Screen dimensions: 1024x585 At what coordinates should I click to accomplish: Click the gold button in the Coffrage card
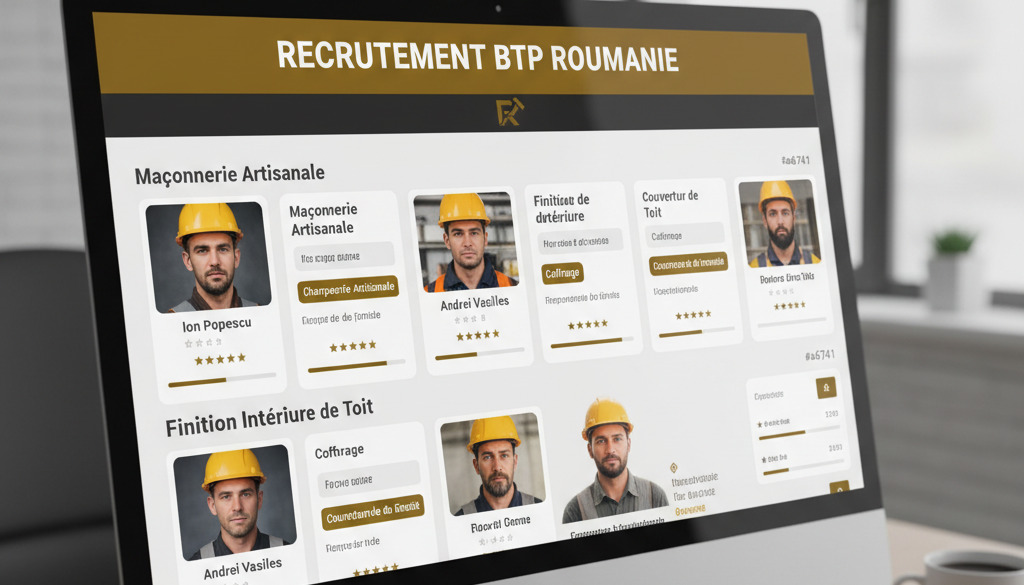point(372,513)
